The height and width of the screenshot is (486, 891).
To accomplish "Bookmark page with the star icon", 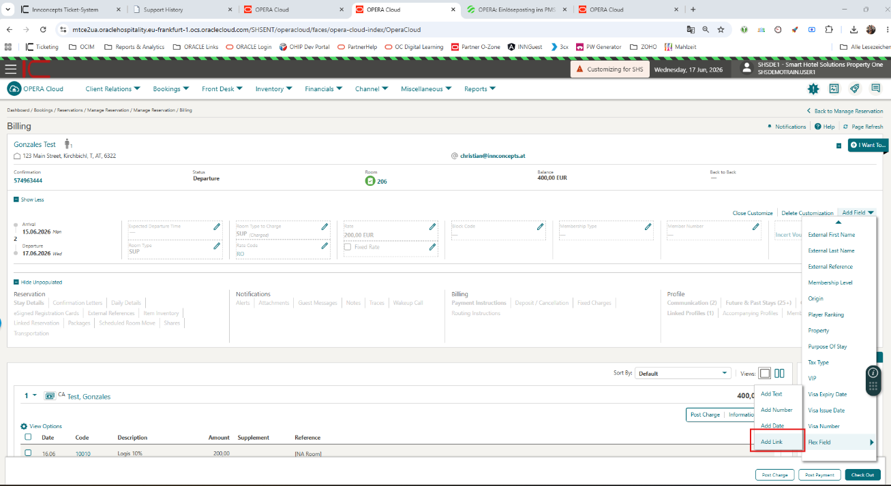I will click(721, 30).
